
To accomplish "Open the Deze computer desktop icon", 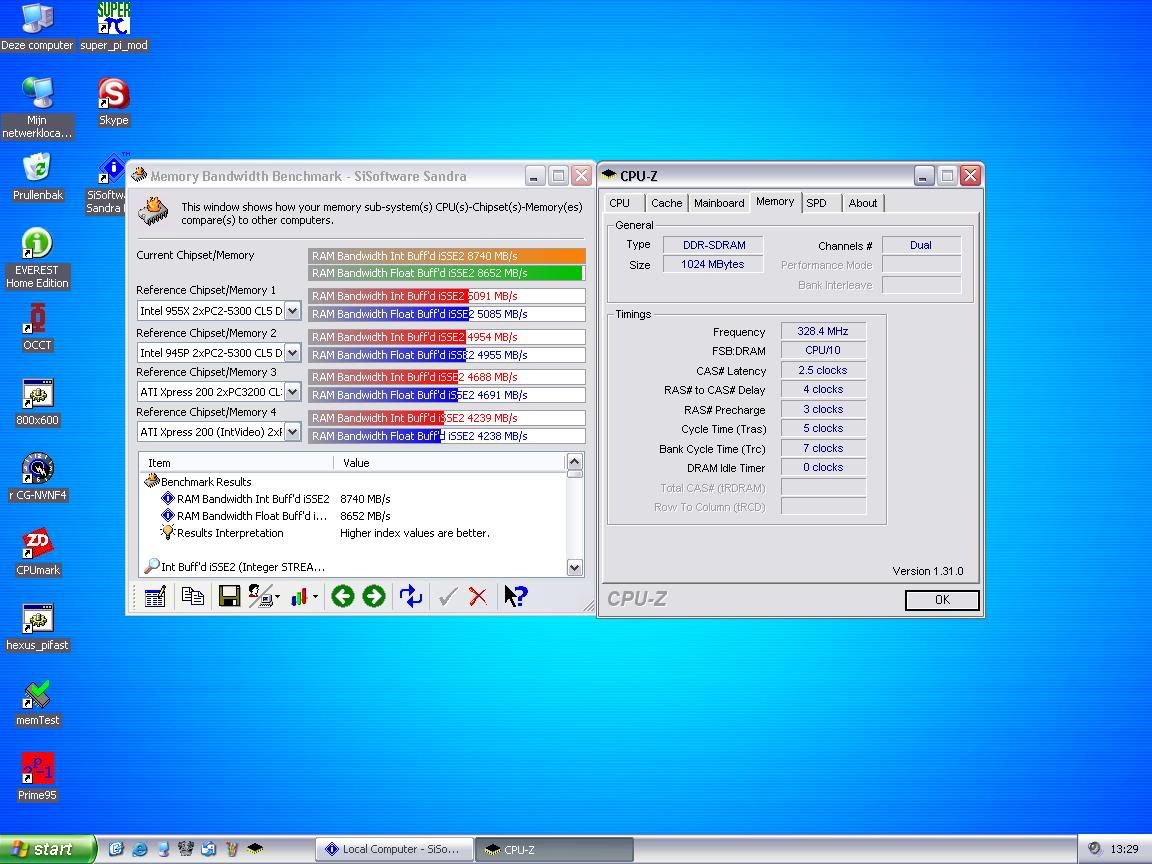I will pos(37,27).
